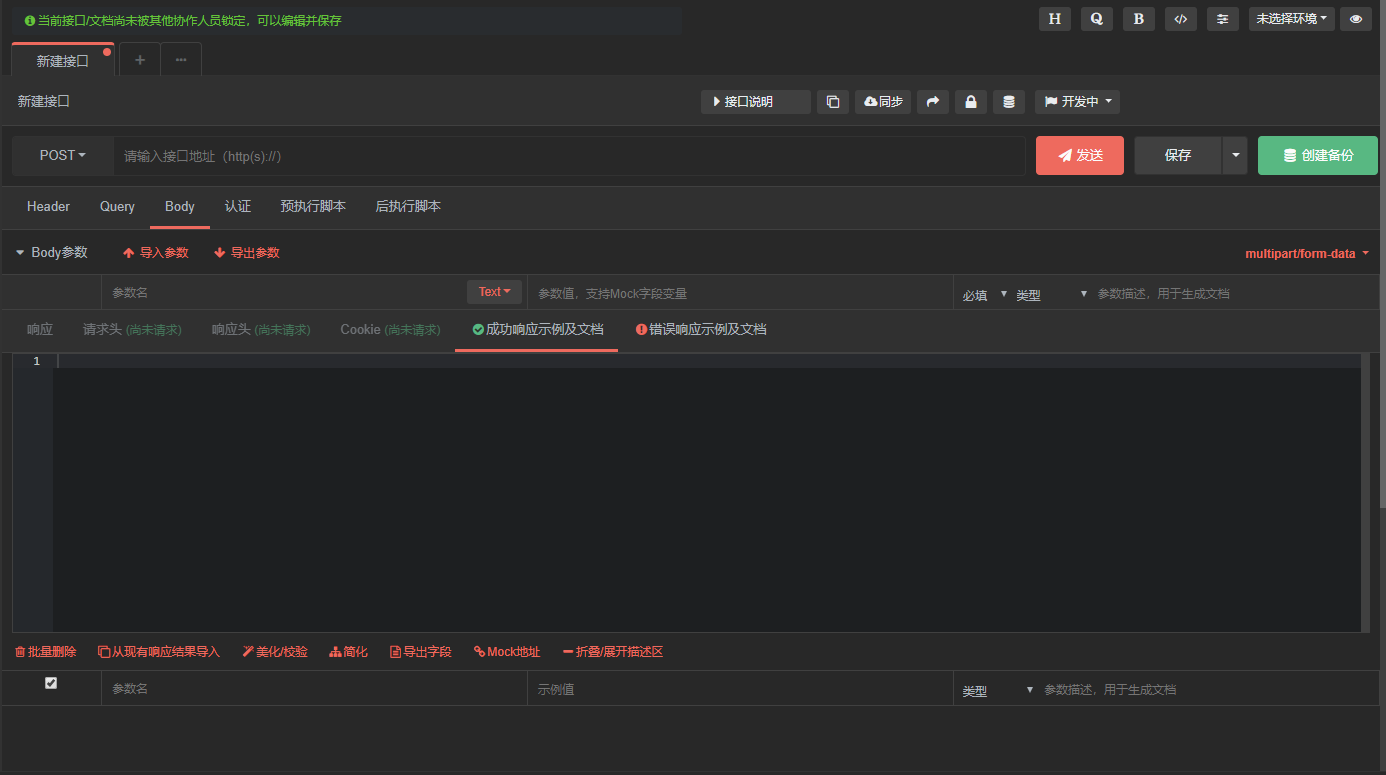
Task: Focus the response 参数名 field
Action: (x=314, y=689)
